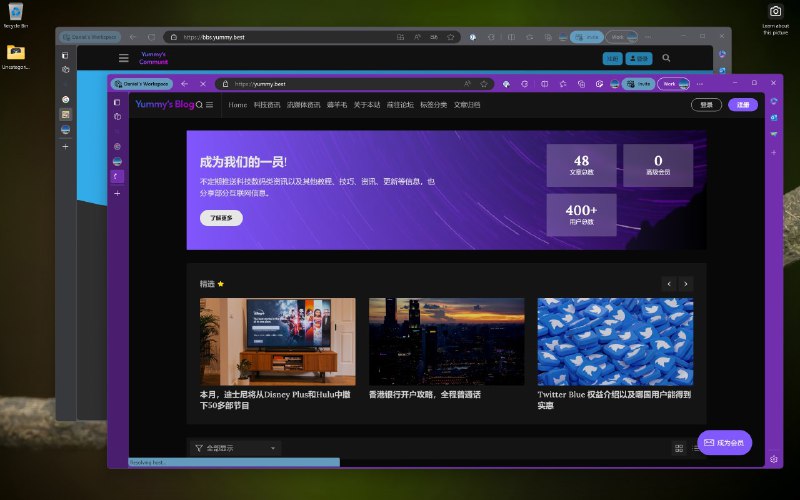Open the Work profile switcher in the front browser

point(673,84)
